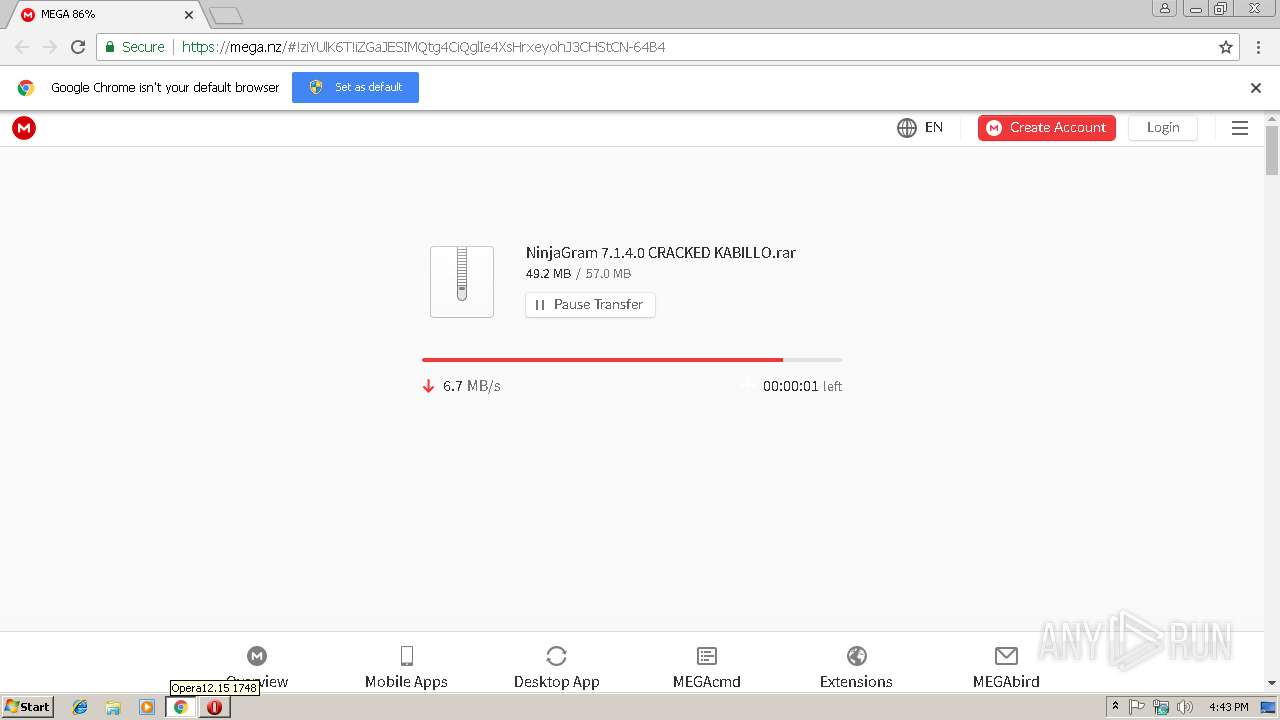Click the taskbar clock 4:43 PM
This screenshot has width=1280, height=720.
(x=1228, y=707)
